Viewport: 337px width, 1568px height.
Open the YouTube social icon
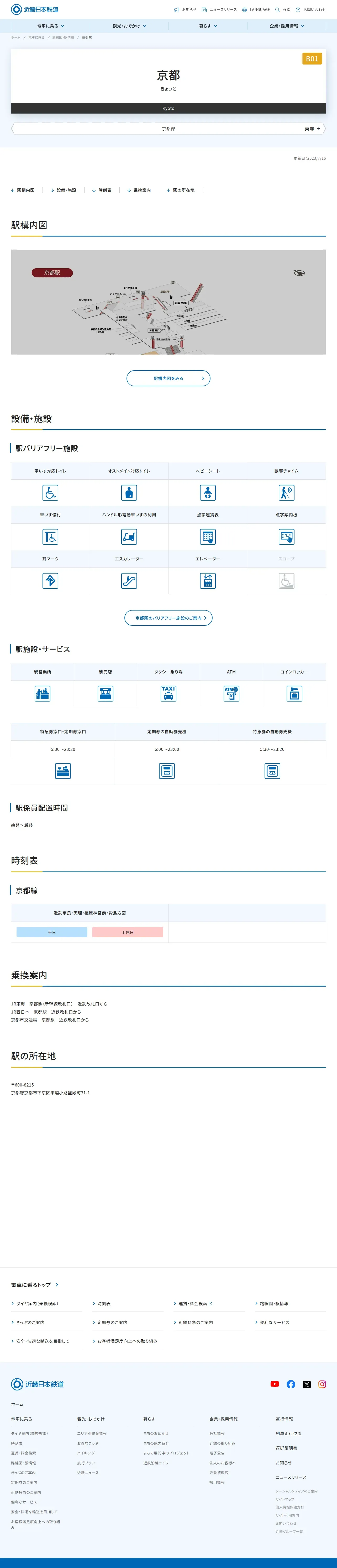click(x=275, y=1384)
